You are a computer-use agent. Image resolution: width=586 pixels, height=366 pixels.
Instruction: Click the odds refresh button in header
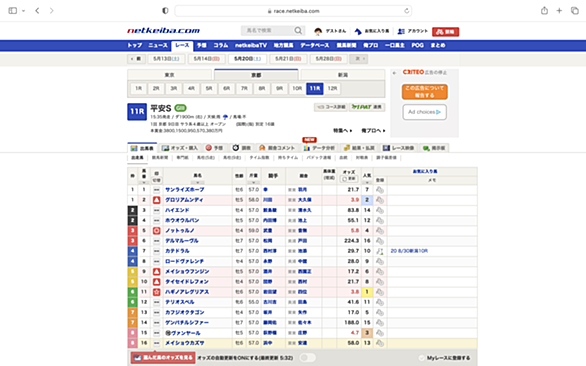(349, 179)
